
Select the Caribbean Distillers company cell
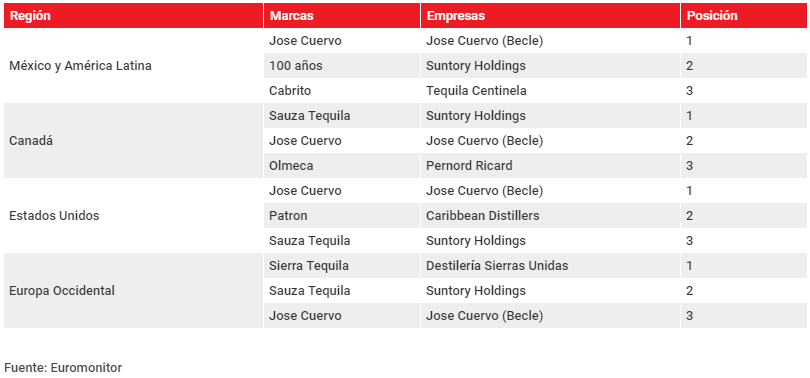550,215
